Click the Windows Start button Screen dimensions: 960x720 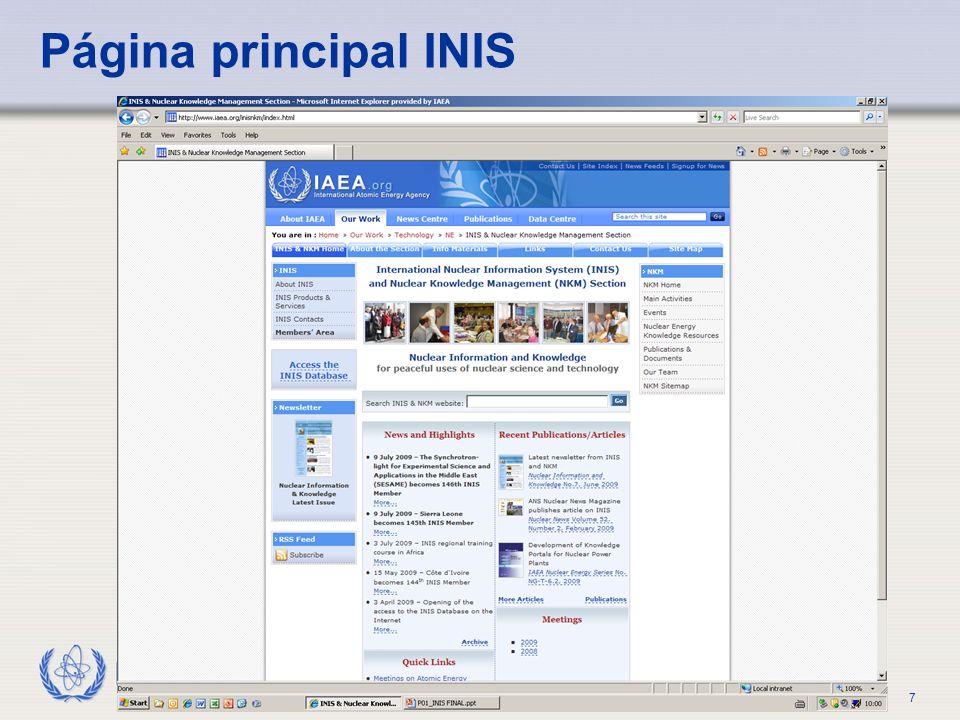click(x=133, y=703)
